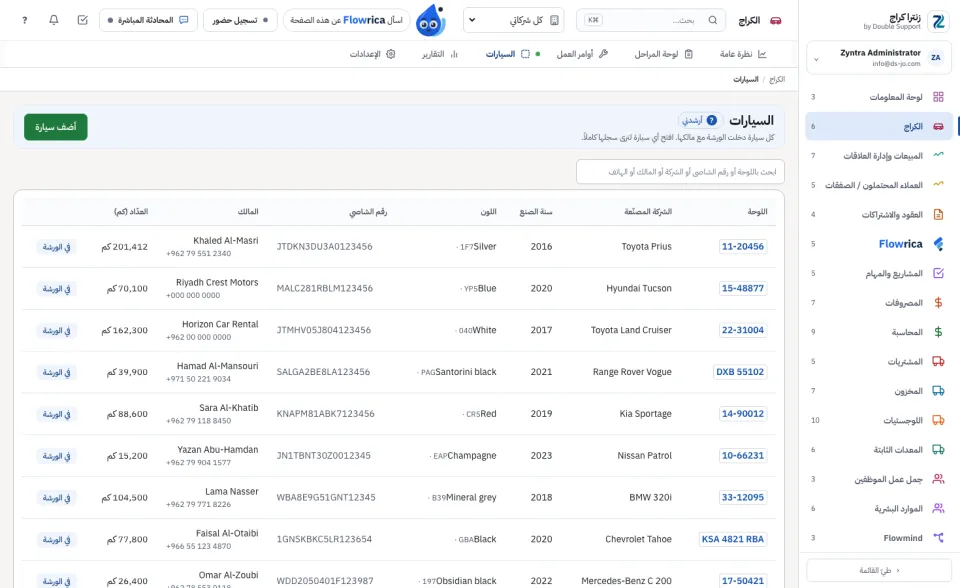
Task: Click chassis number SALGA2BE8LA123456
Action: coord(323,372)
